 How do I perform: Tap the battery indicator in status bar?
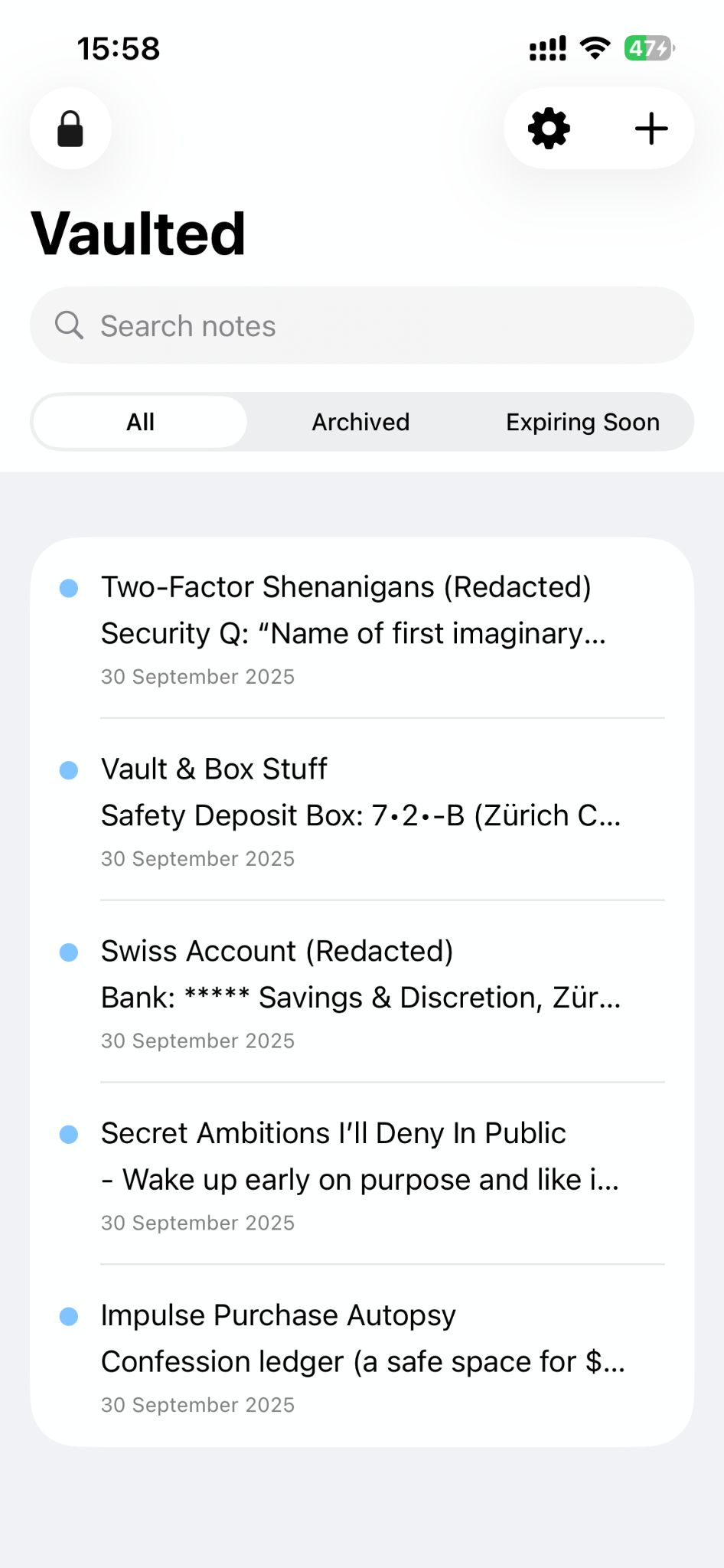649,48
